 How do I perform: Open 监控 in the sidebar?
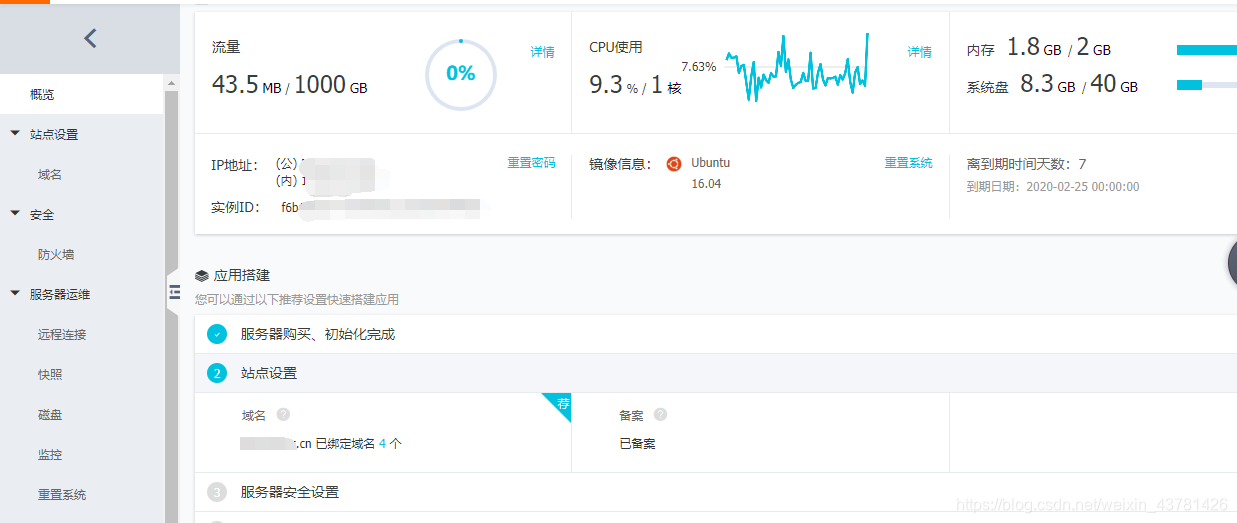[50, 455]
